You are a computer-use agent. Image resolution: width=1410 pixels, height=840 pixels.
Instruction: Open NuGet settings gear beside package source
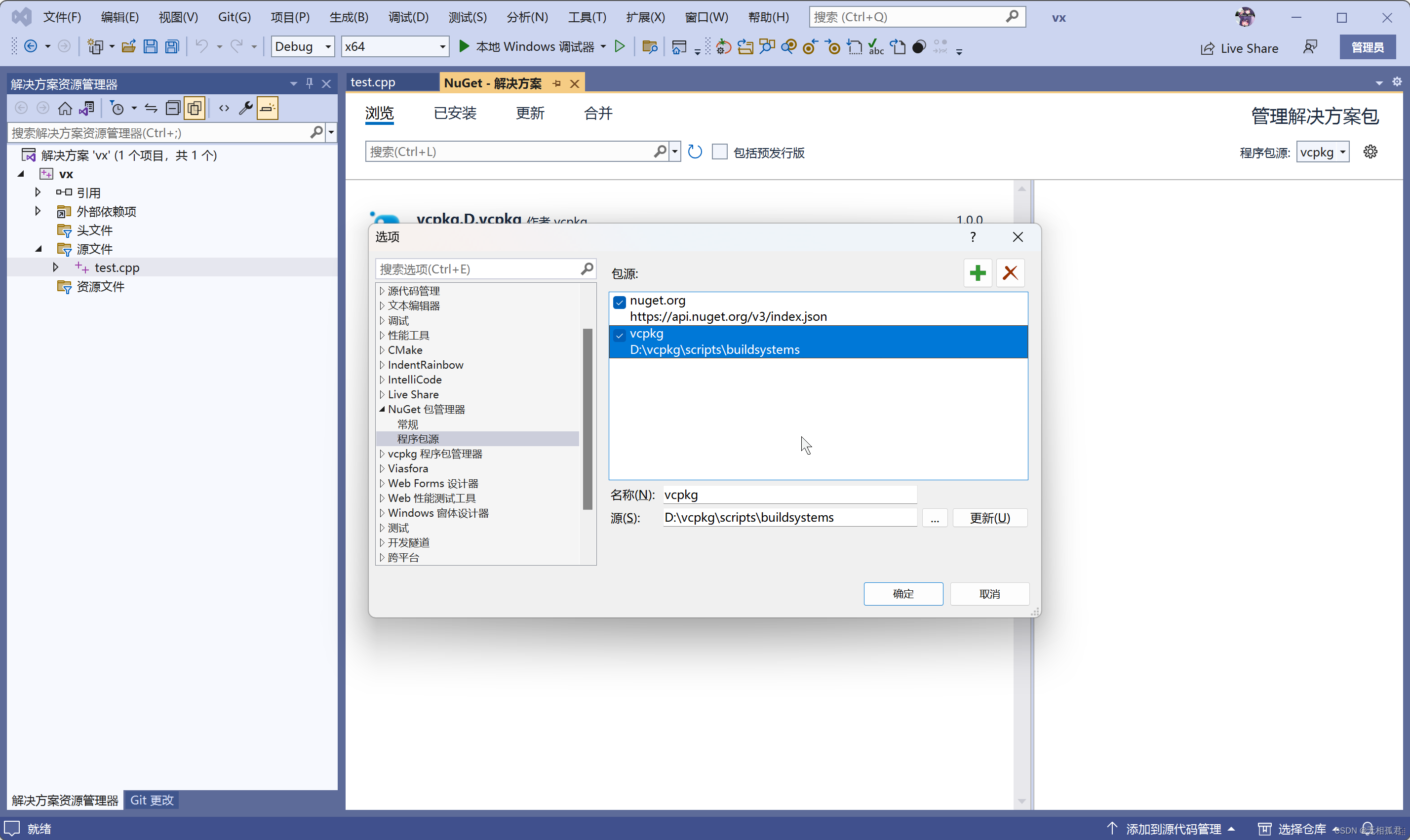coord(1371,152)
